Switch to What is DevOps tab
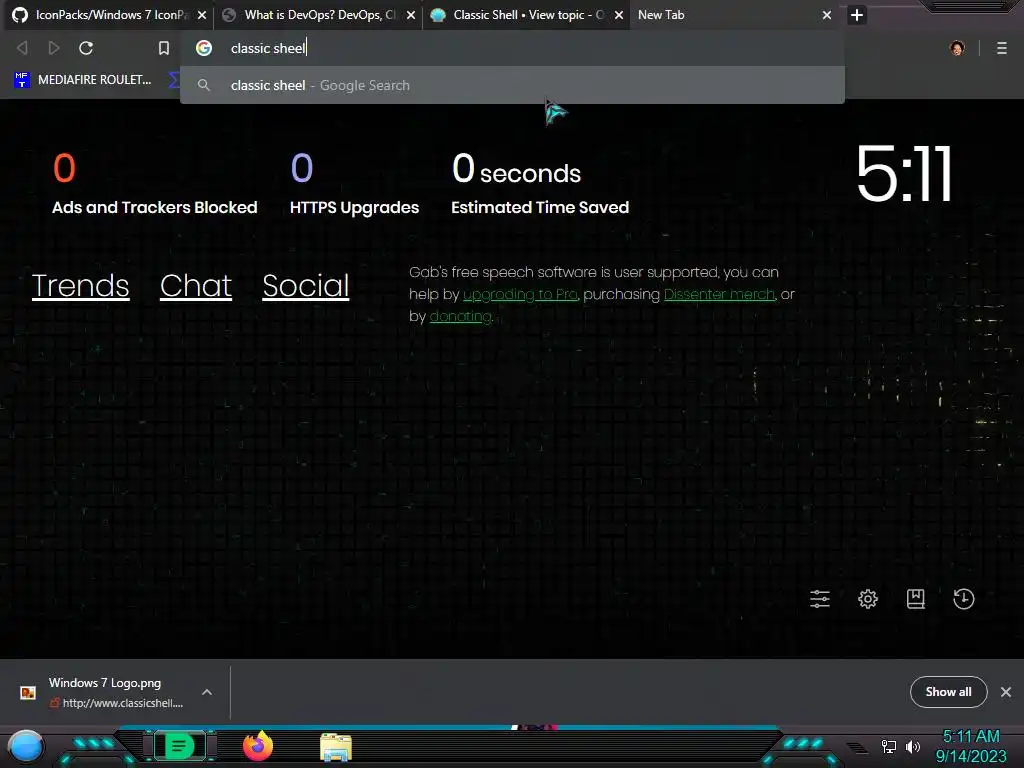 [x=318, y=14]
